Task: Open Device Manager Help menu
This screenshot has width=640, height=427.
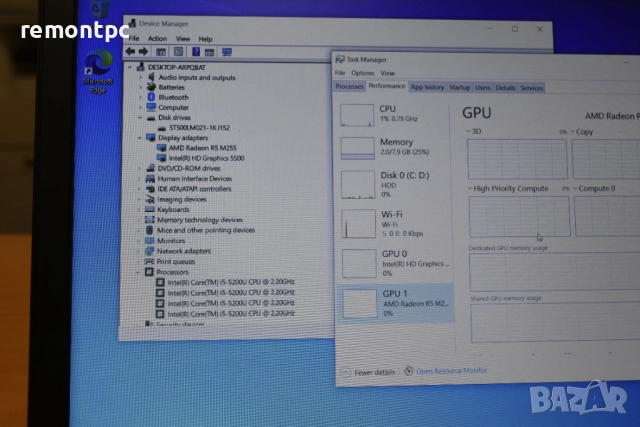Action: pos(205,39)
